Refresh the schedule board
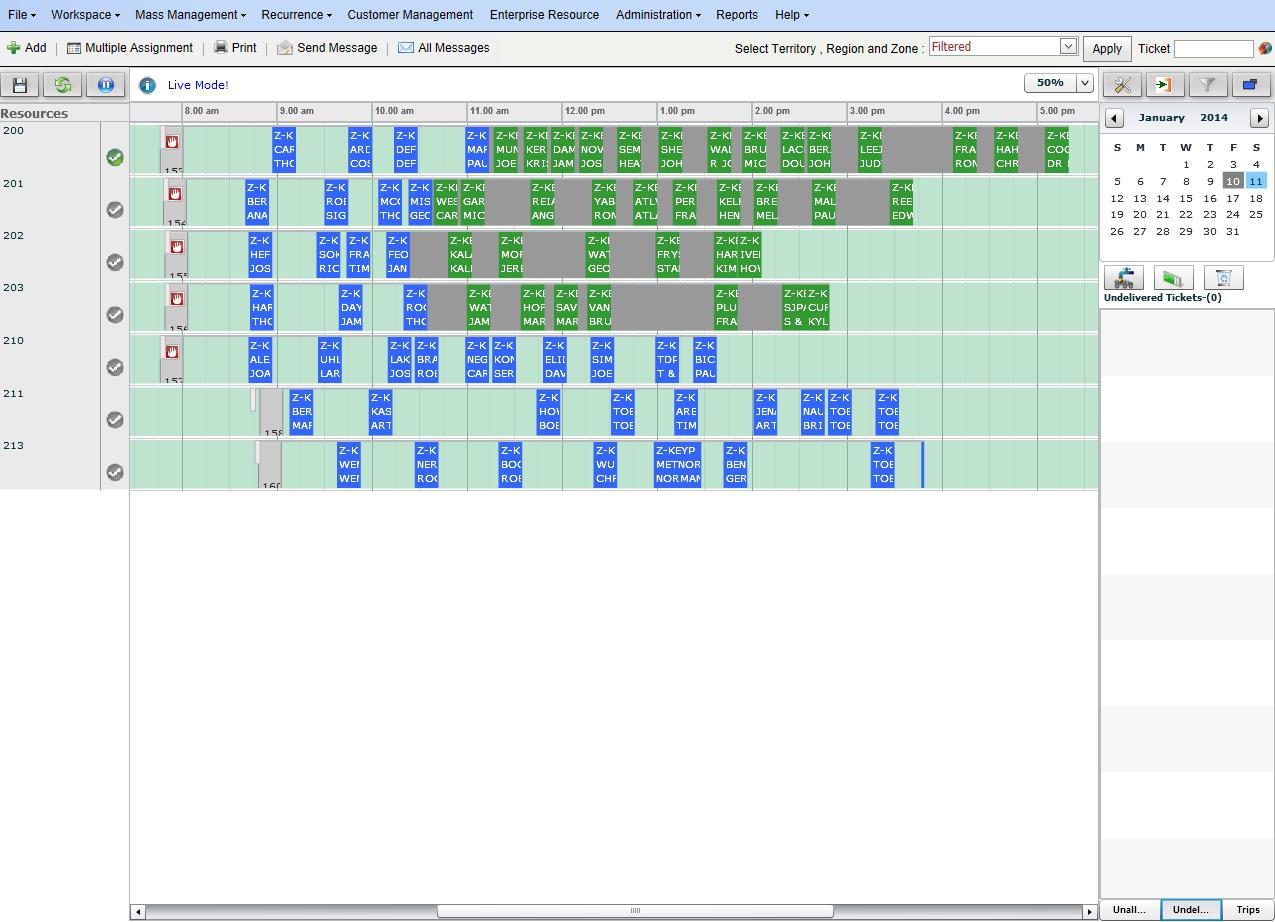Image resolution: width=1275 pixels, height=922 pixels. point(63,85)
